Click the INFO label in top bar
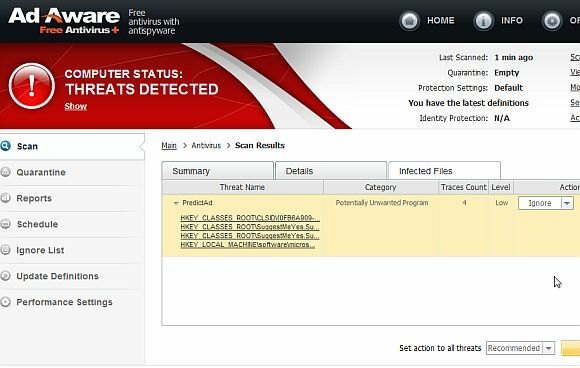This screenshot has width=580, height=368. click(x=512, y=20)
